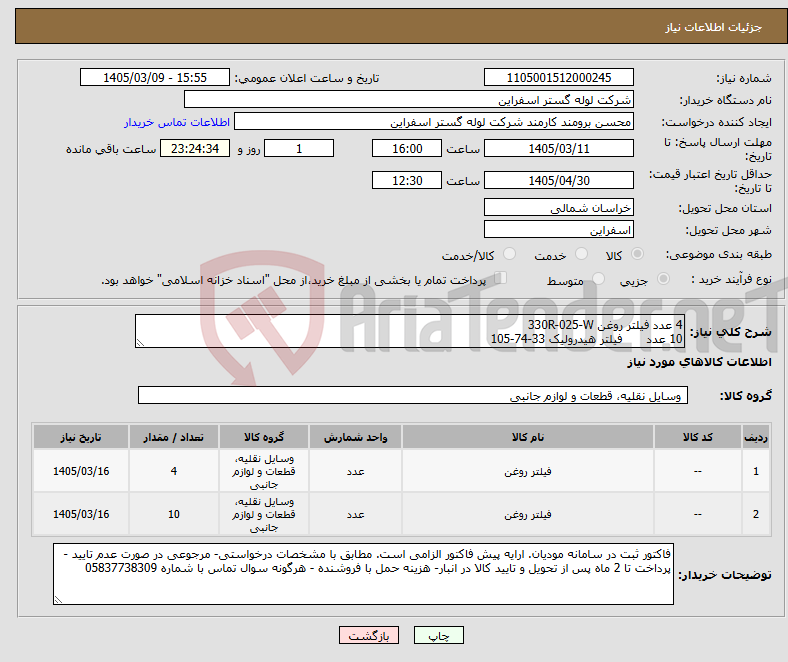The image size is (788, 662).
Task: Click date 1405/03/16 in row 1
Action: pyautogui.click(x=81, y=471)
